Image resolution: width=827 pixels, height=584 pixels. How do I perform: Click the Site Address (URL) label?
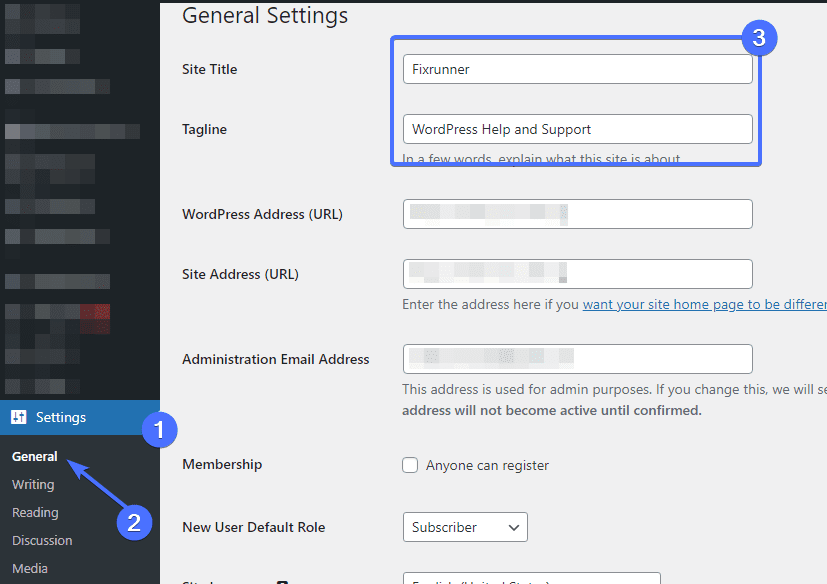[241, 274]
